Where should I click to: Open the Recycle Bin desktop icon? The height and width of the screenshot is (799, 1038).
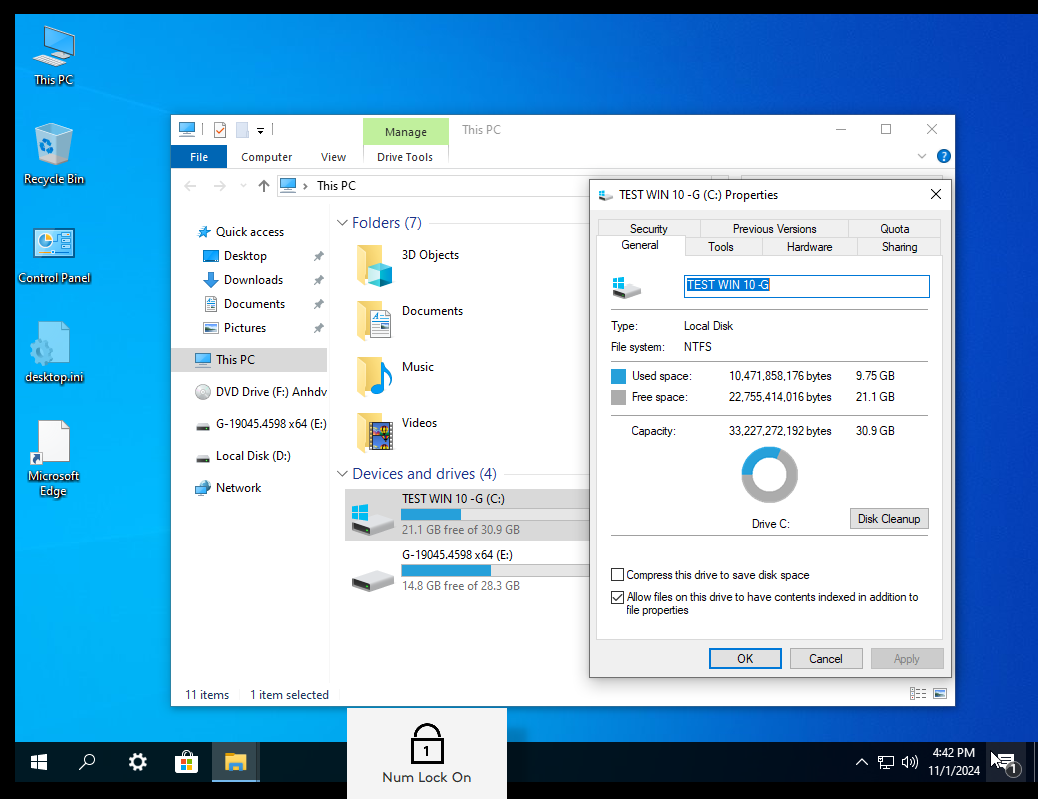54,154
